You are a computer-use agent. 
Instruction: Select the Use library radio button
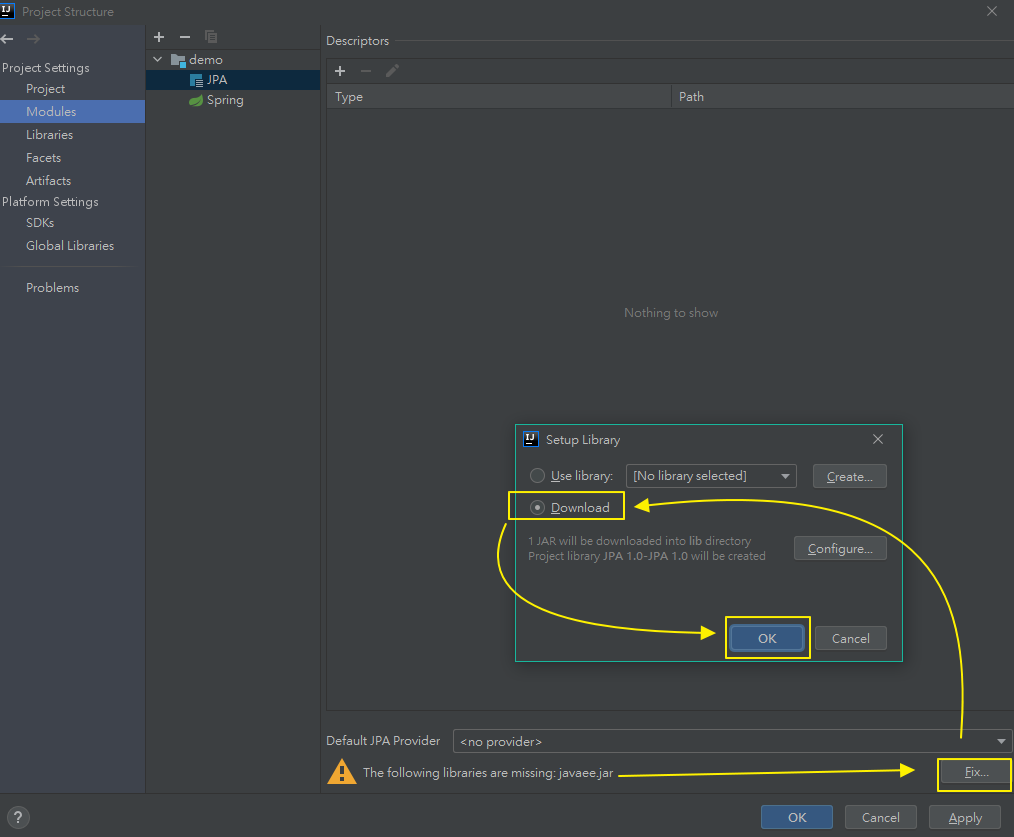(x=538, y=476)
